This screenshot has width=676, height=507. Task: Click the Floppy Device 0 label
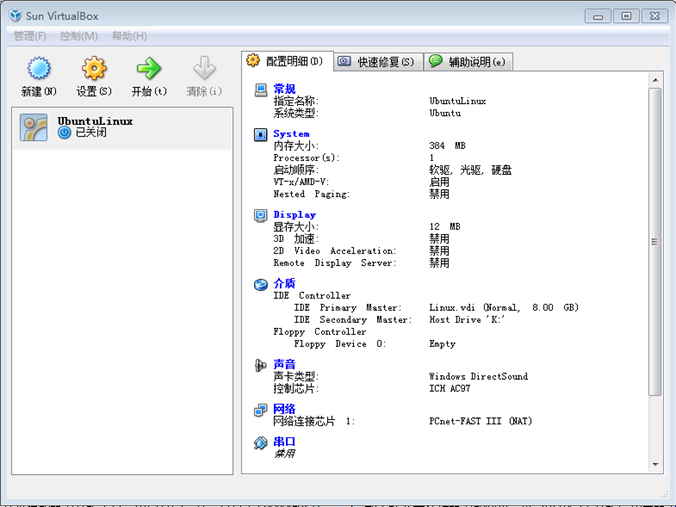[x=340, y=344]
